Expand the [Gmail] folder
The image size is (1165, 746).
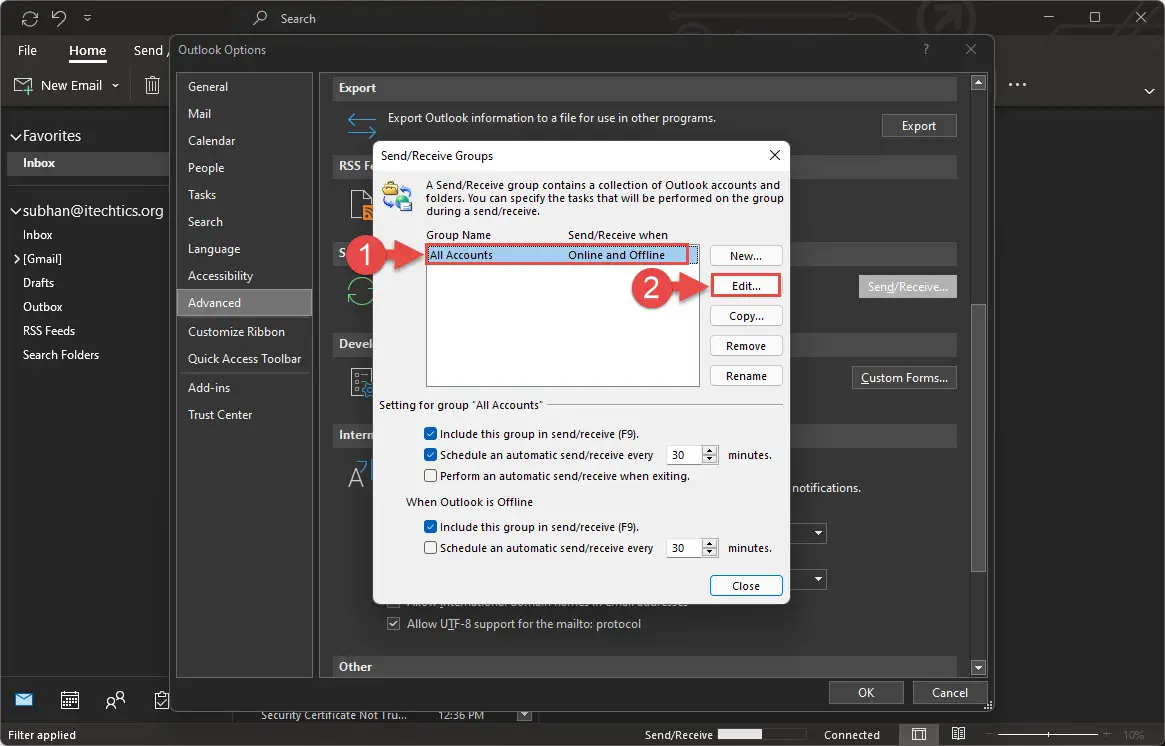[16, 259]
